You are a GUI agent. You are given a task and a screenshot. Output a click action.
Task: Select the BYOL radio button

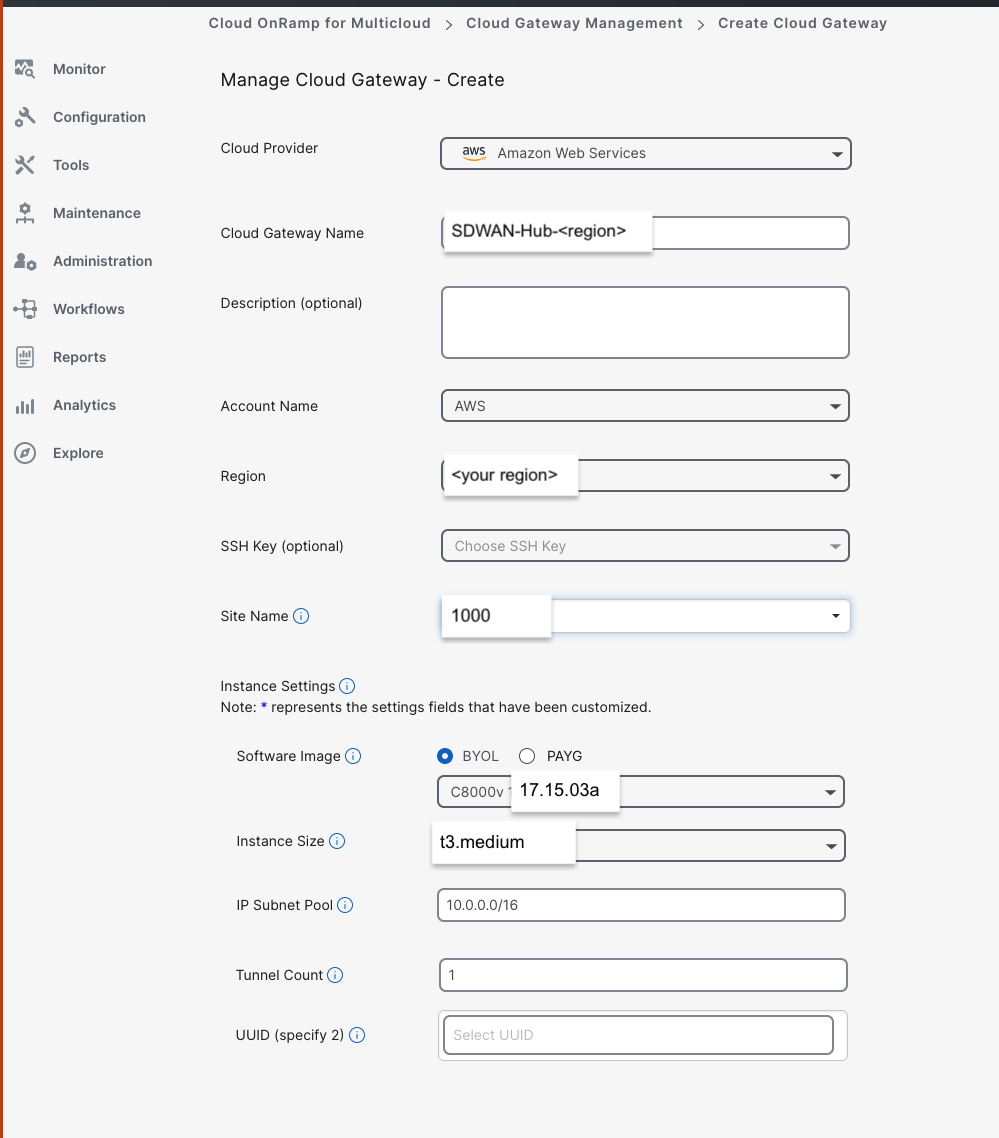point(445,756)
